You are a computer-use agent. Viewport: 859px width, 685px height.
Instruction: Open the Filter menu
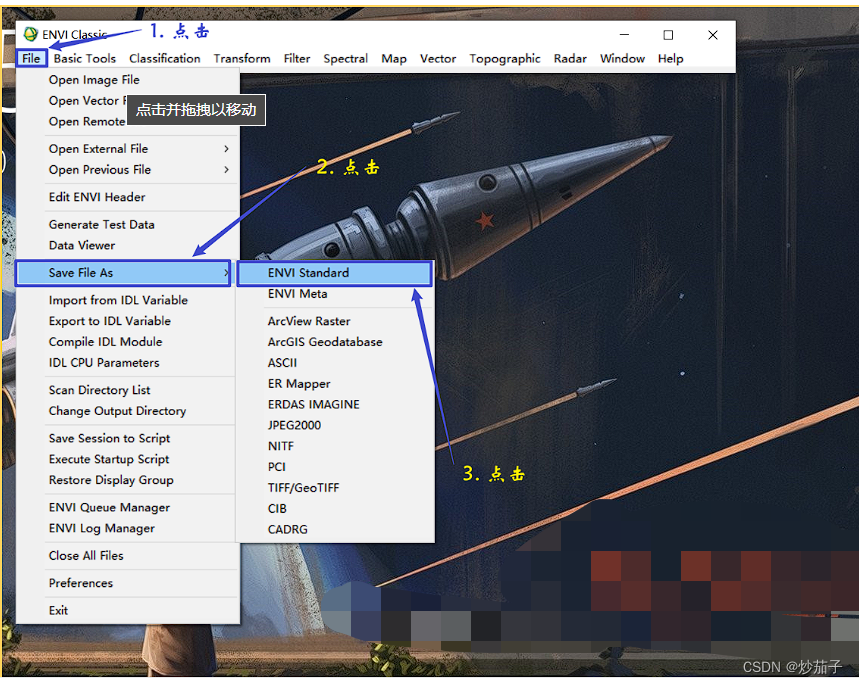297,59
